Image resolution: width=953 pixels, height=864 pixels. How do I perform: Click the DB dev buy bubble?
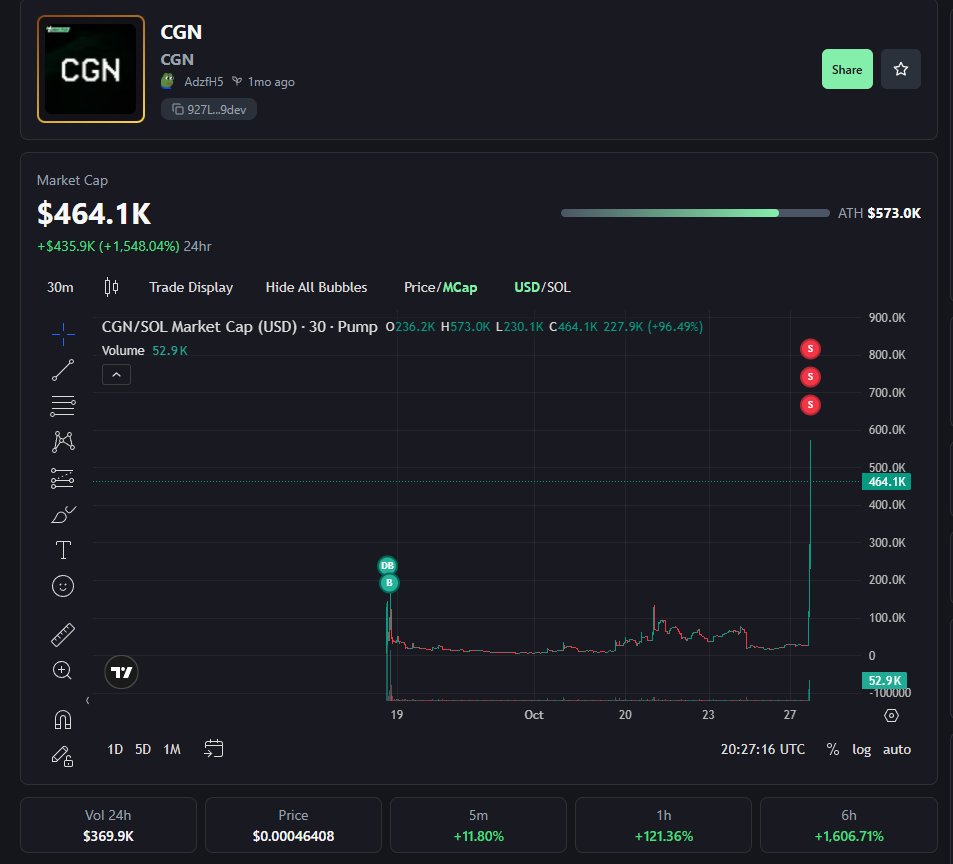387,566
